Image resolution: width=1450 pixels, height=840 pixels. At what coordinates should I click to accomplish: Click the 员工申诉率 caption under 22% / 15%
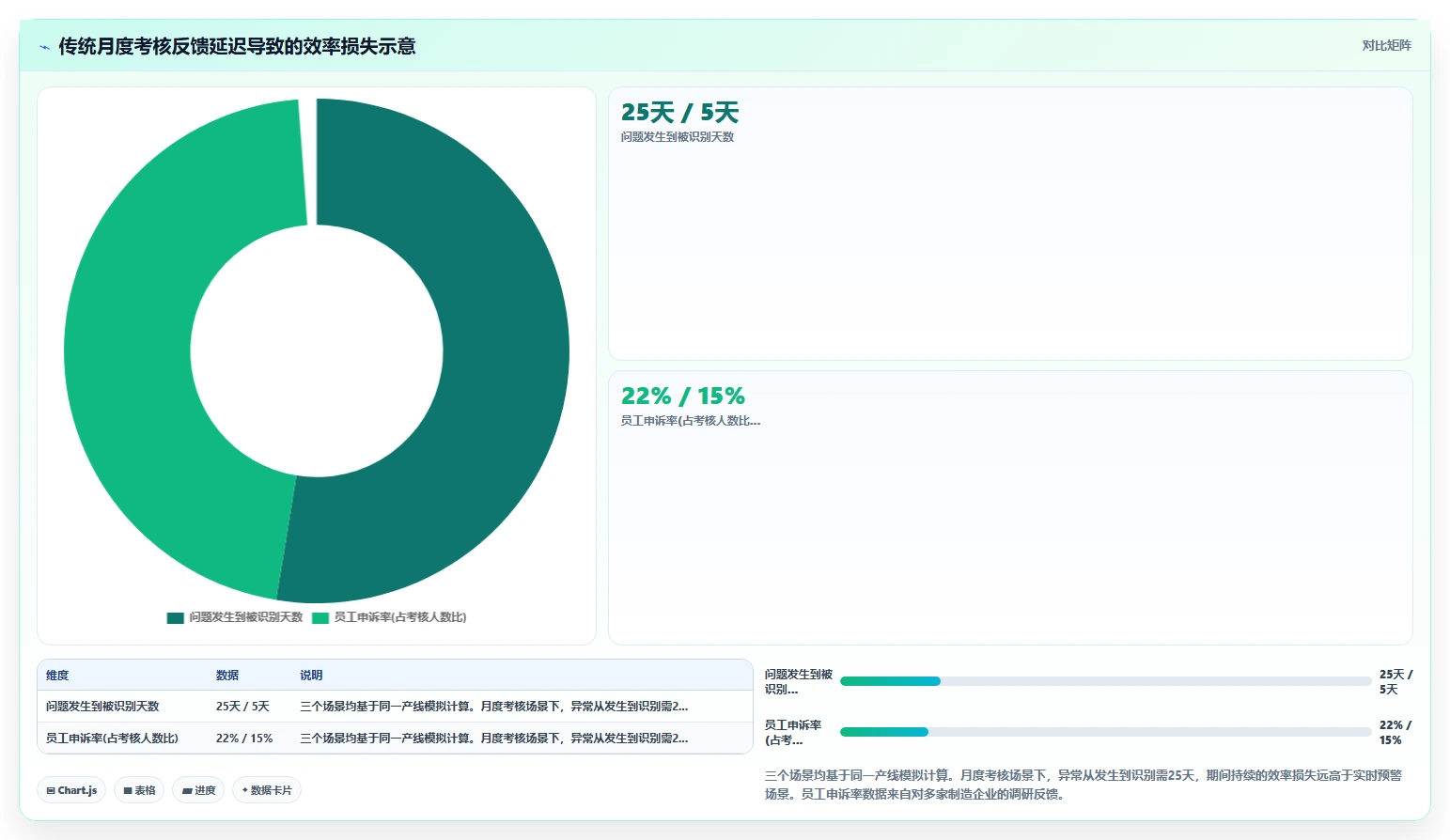coord(691,421)
